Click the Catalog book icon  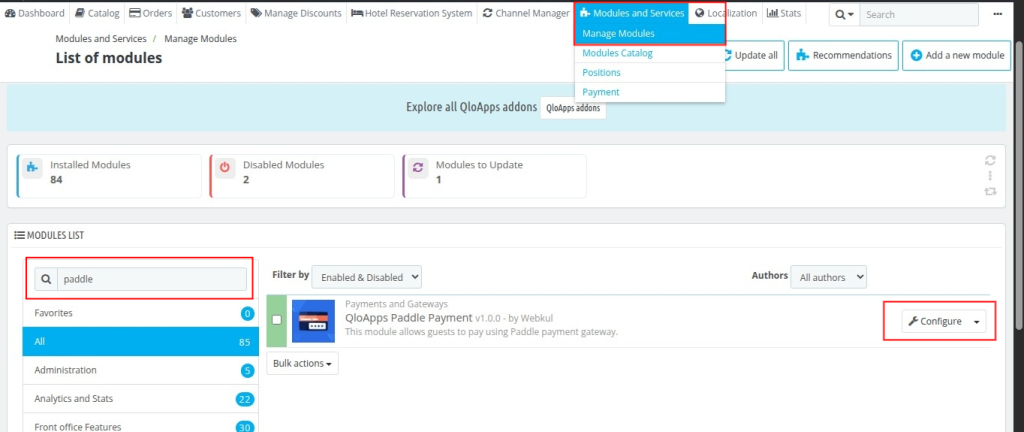[x=80, y=13]
